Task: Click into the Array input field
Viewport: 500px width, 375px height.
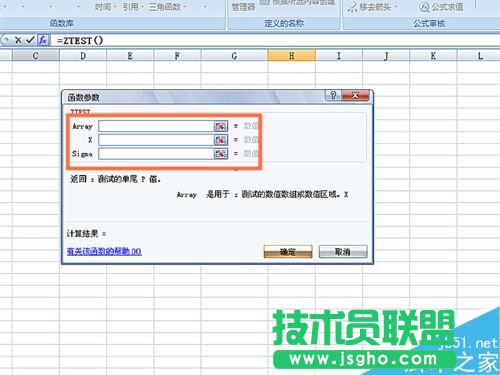Action: [156, 126]
